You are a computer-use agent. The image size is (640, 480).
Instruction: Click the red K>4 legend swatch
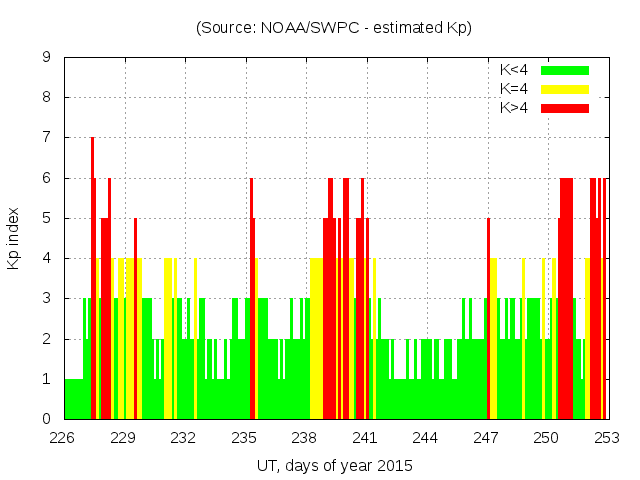[x=565, y=108]
